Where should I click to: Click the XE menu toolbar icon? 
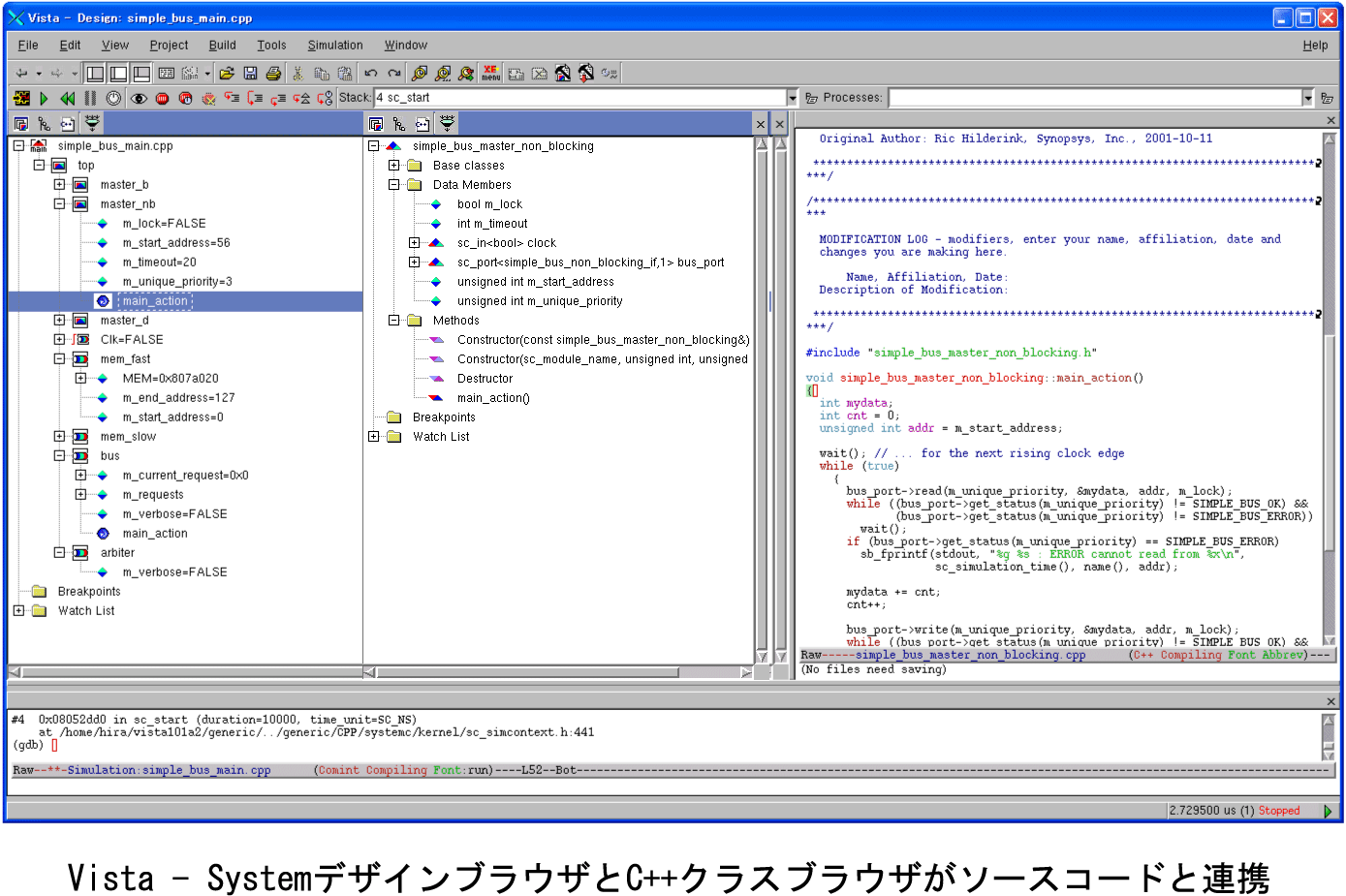(491, 73)
